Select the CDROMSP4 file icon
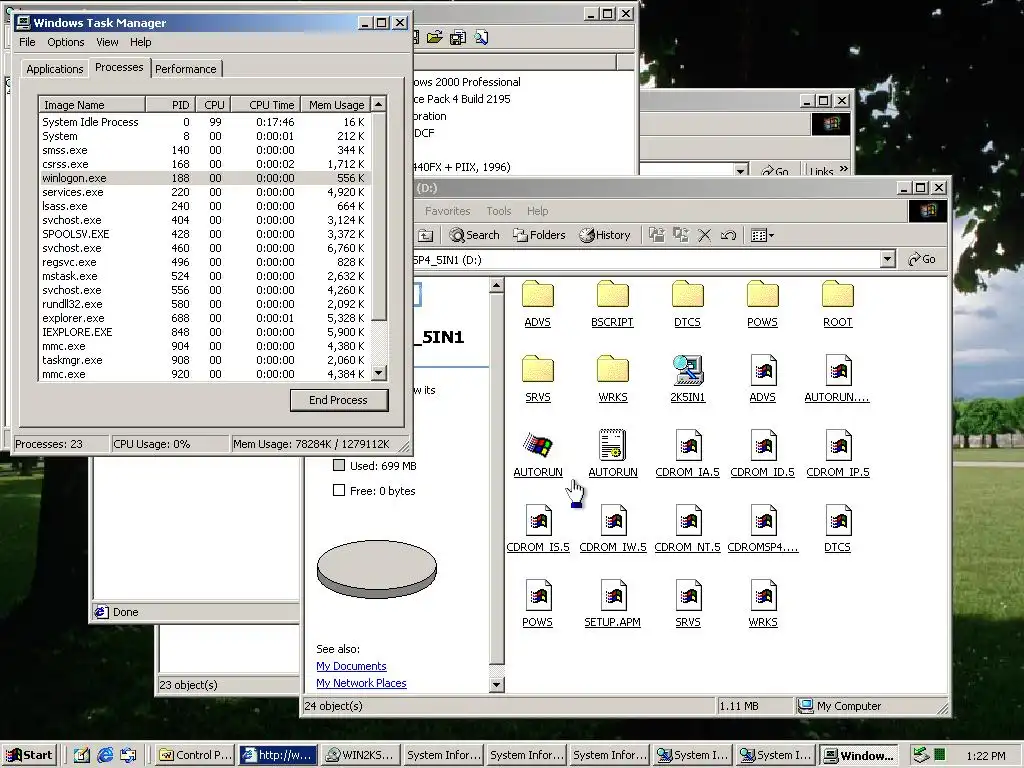Viewport: 1024px width, 768px height. (x=762, y=520)
